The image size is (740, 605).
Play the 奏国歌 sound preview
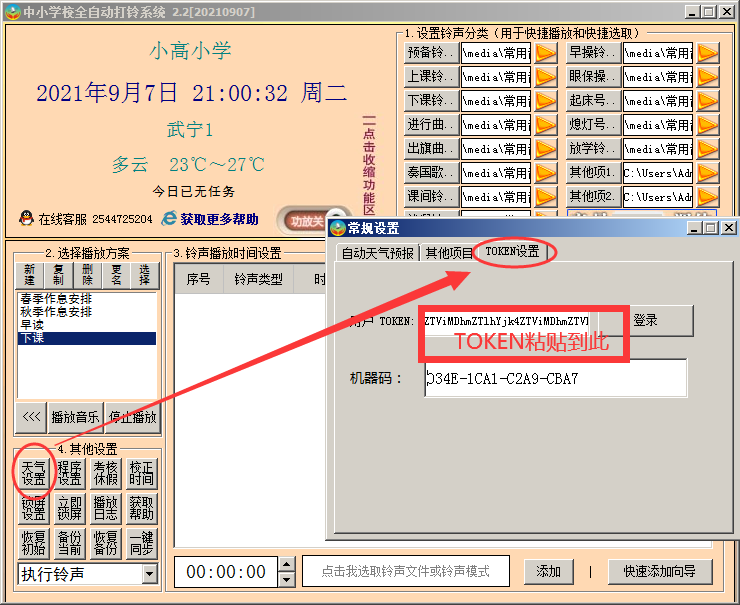point(546,173)
